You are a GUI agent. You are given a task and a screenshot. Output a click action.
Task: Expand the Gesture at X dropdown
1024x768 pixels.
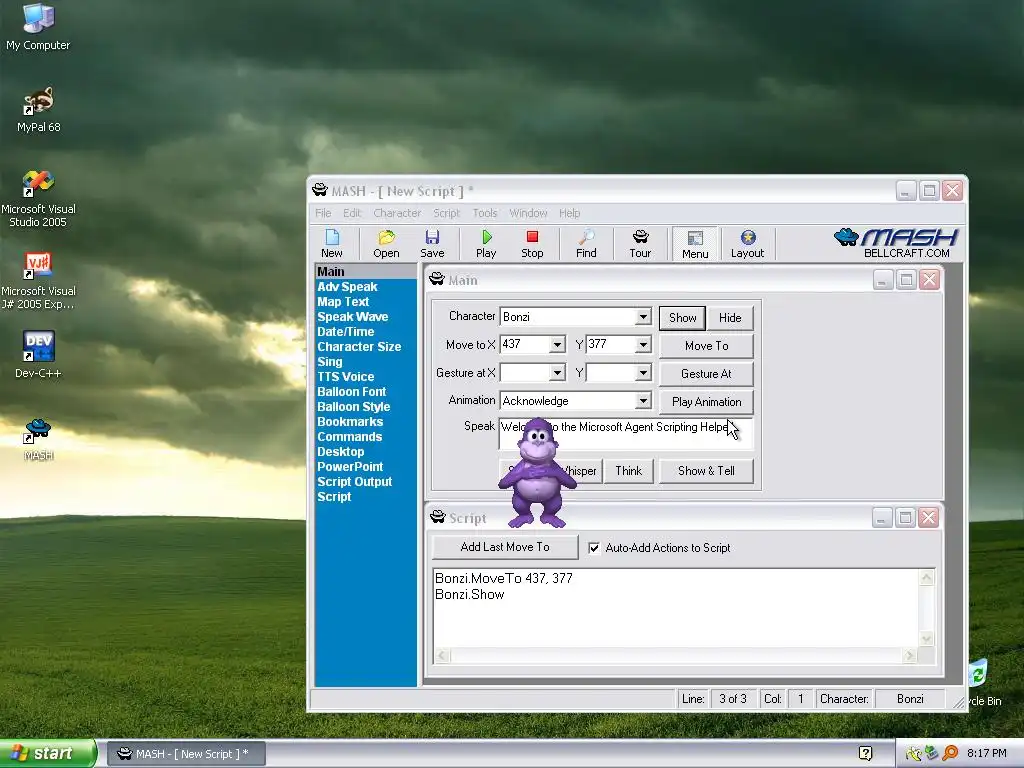click(557, 373)
